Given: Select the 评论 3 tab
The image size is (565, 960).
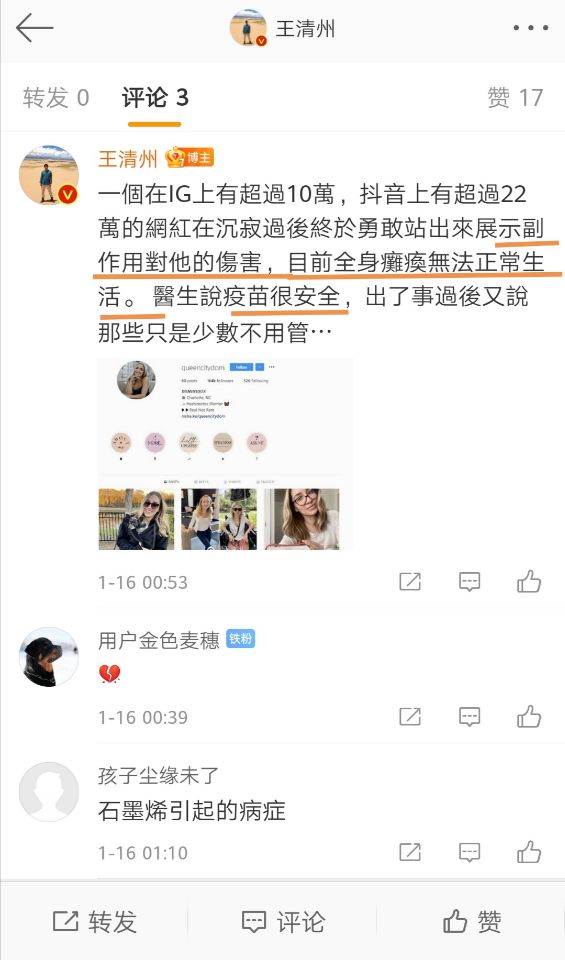Looking at the screenshot, I should click(x=155, y=98).
